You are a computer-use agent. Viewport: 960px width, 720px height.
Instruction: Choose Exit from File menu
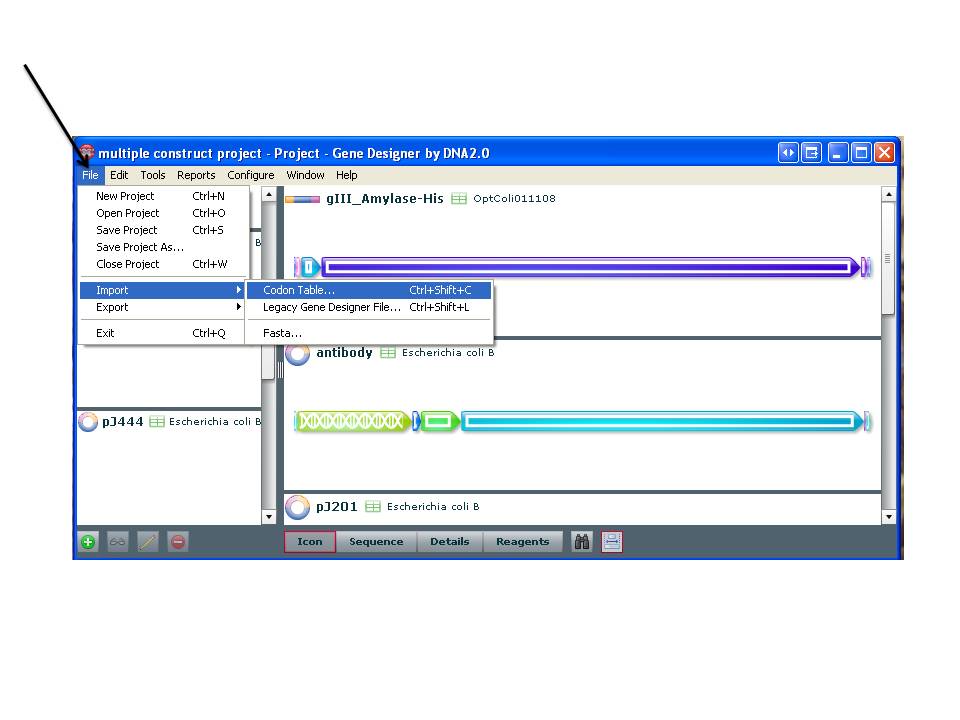(163, 333)
